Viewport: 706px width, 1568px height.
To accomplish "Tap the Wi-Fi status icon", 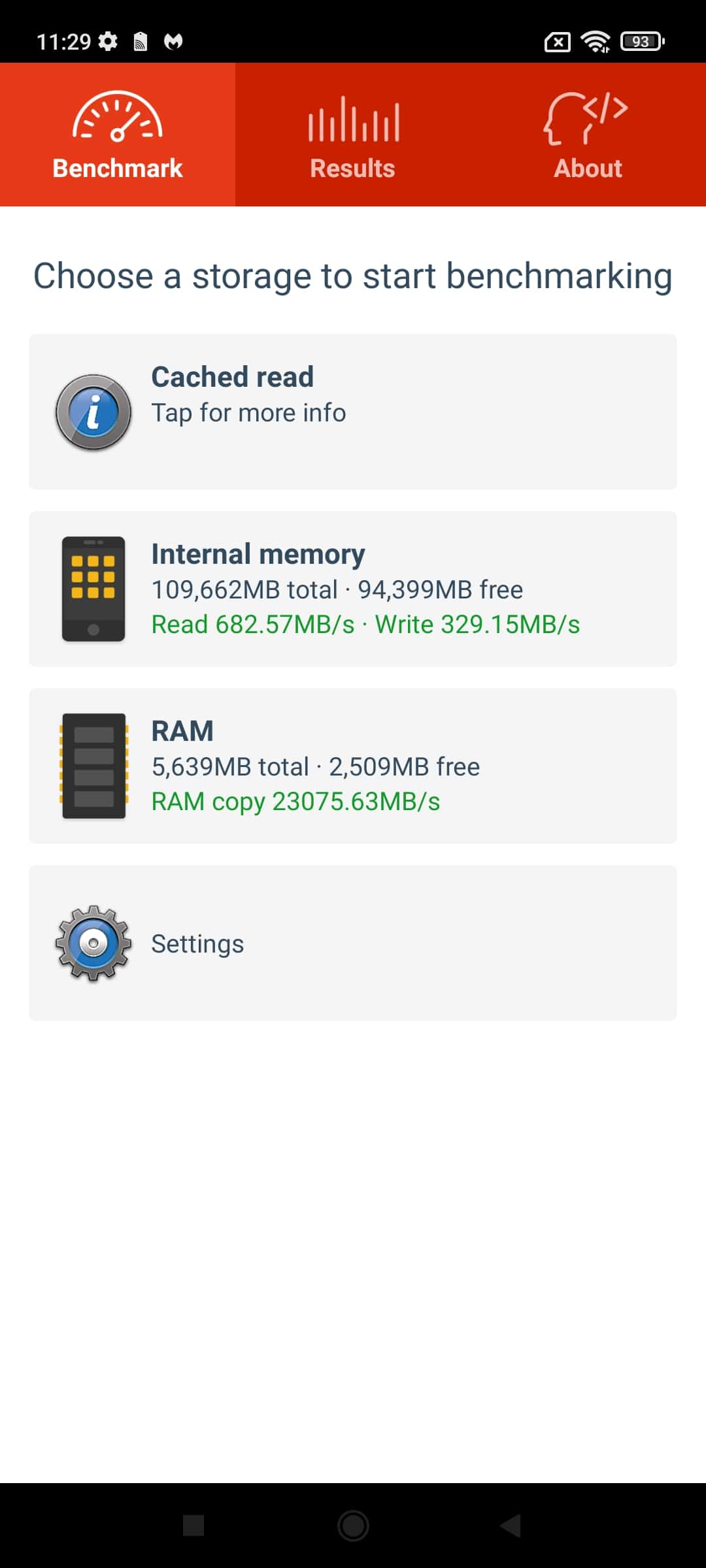I will click(596, 42).
